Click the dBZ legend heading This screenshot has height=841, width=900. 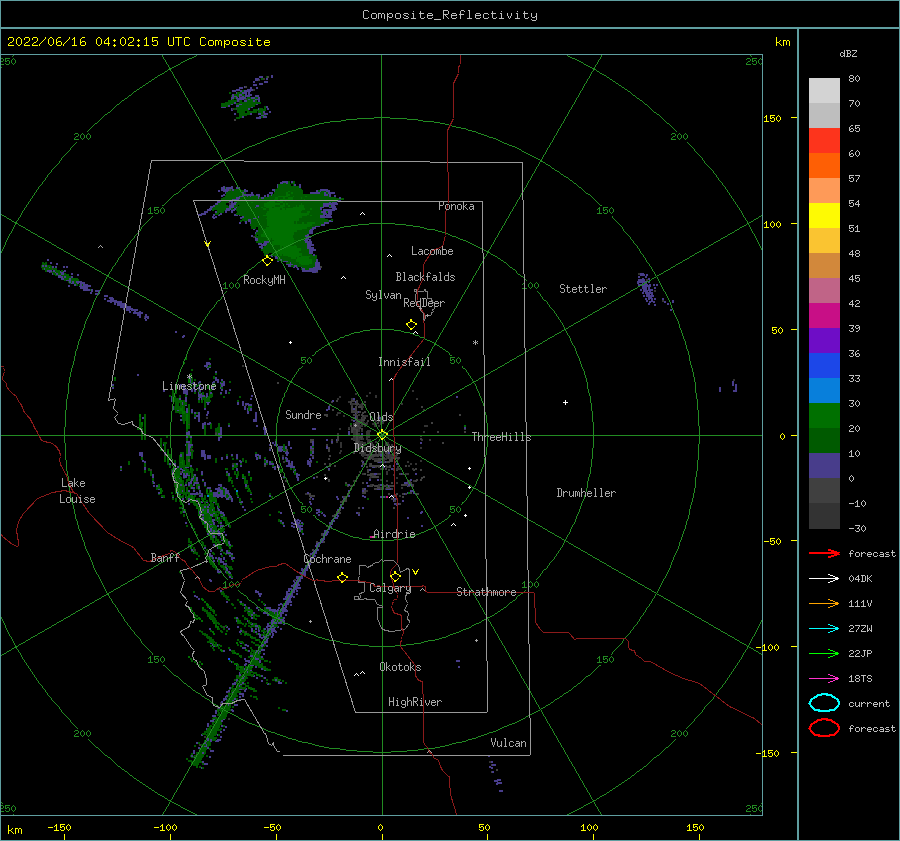tap(848, 53)
